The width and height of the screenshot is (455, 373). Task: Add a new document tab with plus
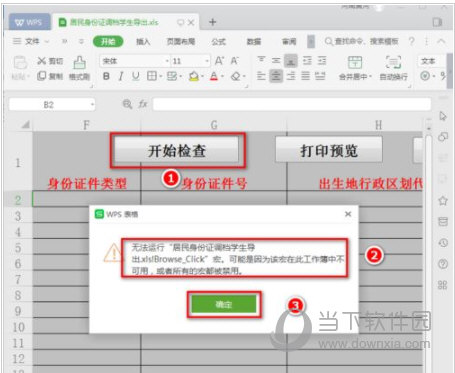click(212, 22)
